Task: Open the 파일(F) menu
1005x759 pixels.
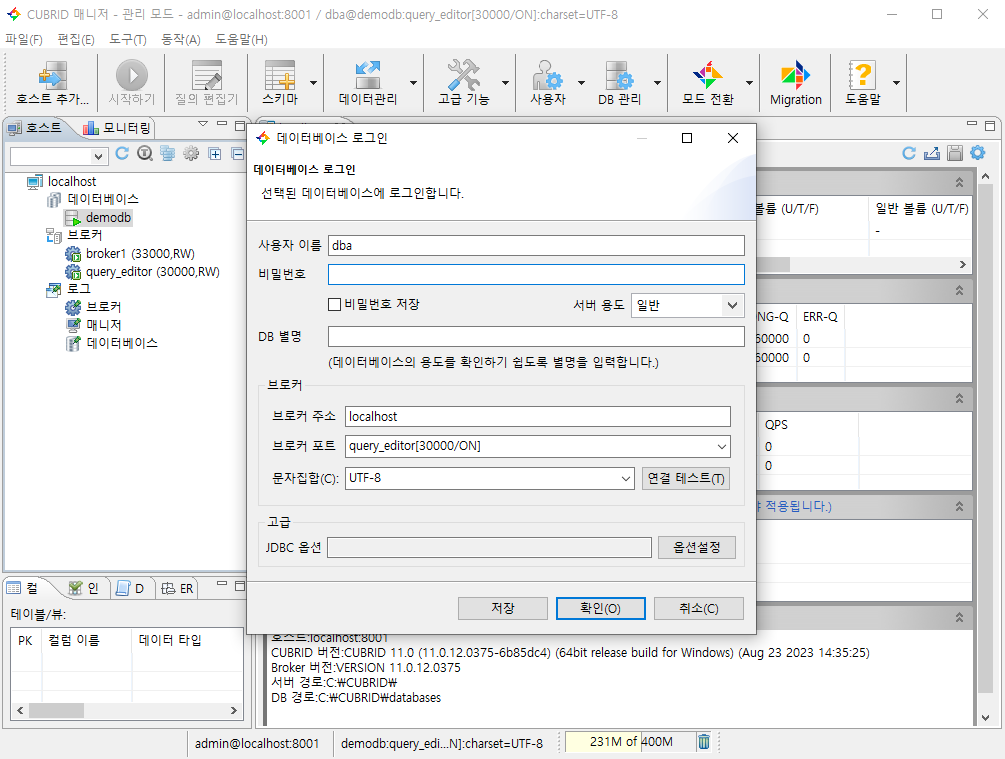Action: point(24,40)
